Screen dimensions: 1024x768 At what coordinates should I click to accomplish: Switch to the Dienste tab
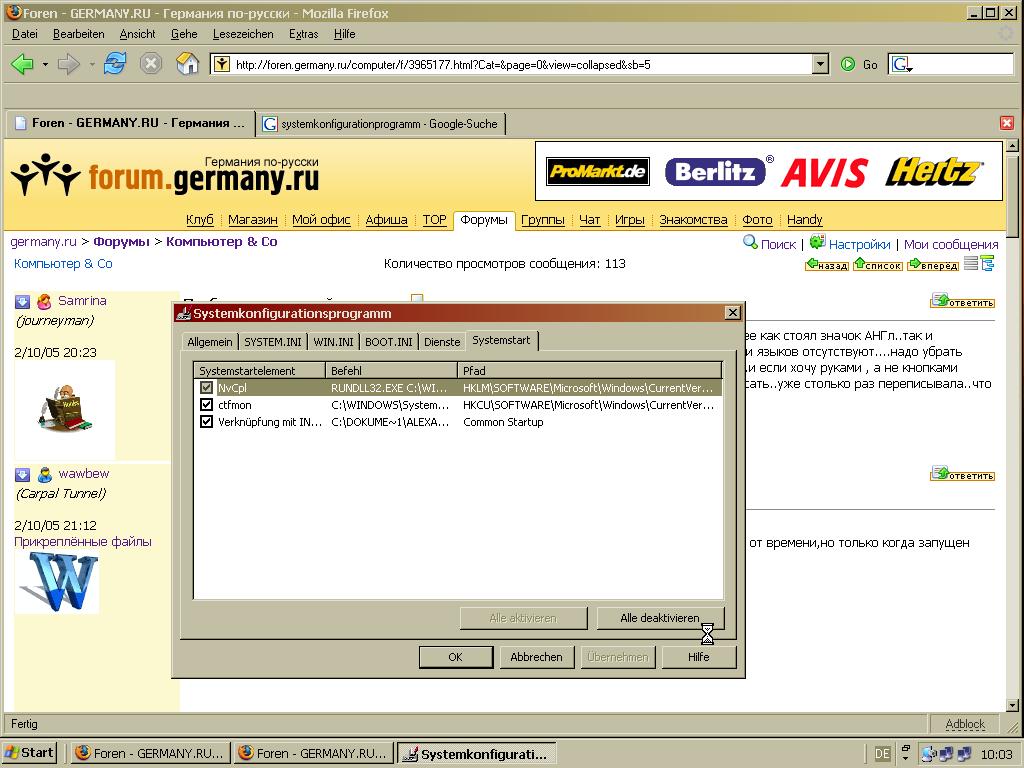point(442,342)
